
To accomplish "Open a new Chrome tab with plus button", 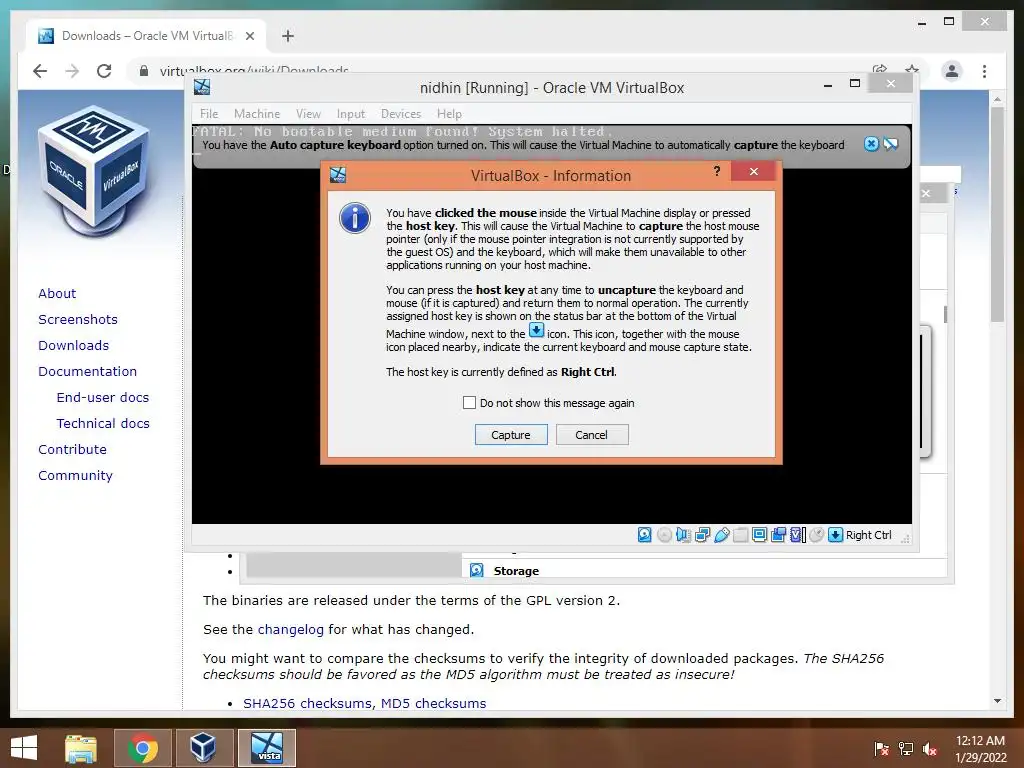I will (x=287, y=36).
